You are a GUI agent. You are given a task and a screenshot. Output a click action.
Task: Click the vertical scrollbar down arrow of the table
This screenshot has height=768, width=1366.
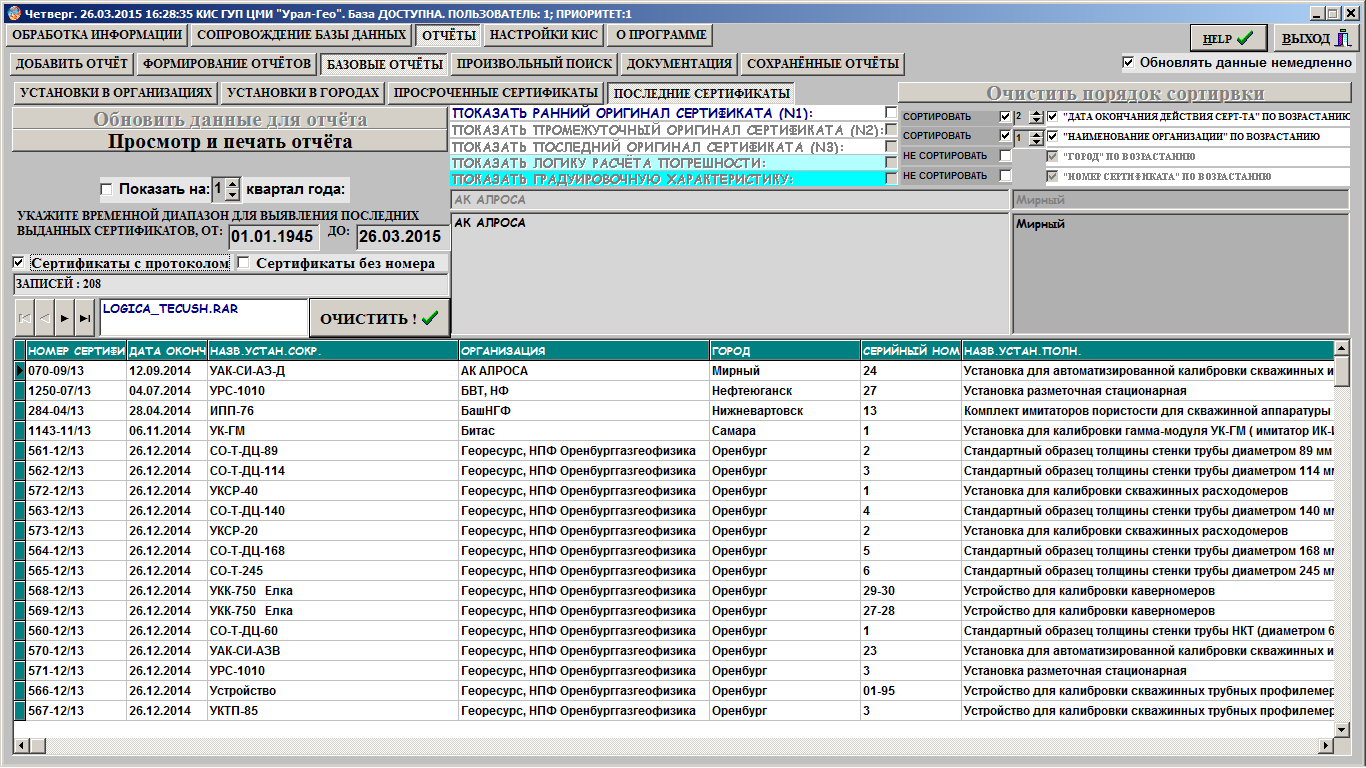click(x=1342, y=729)
